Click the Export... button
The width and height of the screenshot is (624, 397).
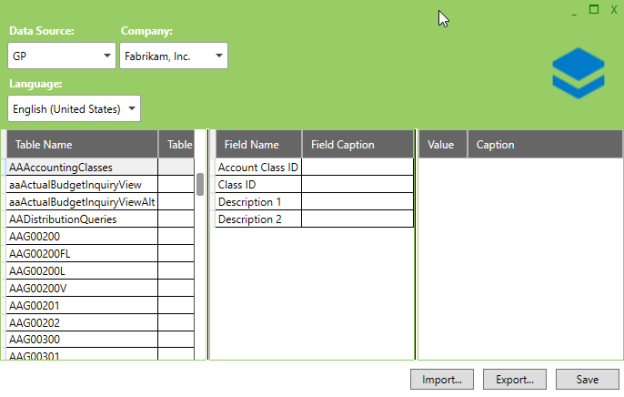(515, 379)
